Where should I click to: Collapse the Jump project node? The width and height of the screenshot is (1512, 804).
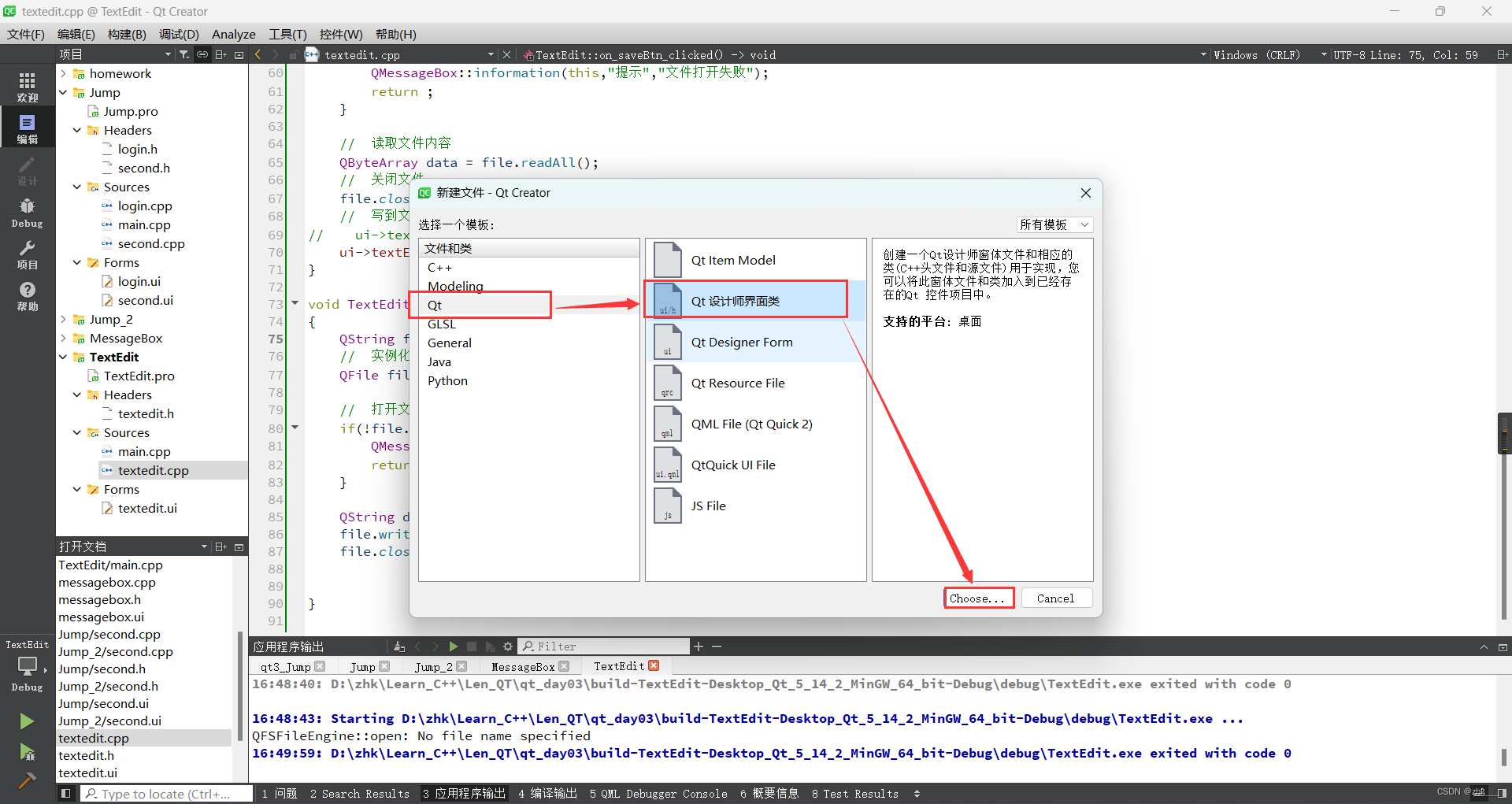[x=63, y=92]
